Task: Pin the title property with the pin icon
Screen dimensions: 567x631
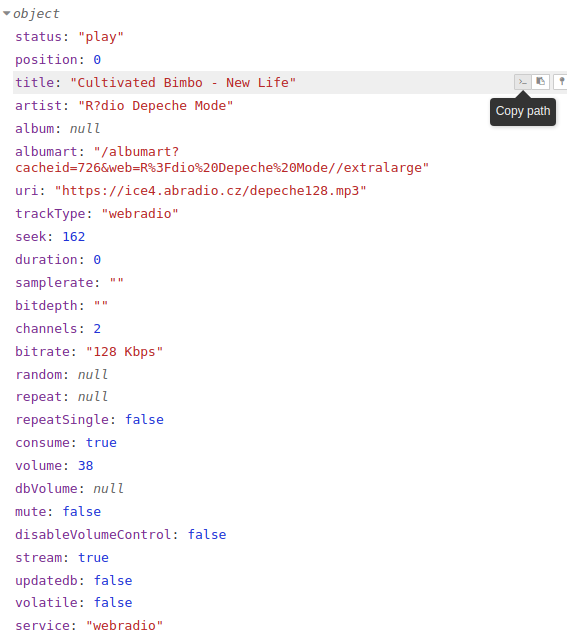Action: tap(561, 82)
